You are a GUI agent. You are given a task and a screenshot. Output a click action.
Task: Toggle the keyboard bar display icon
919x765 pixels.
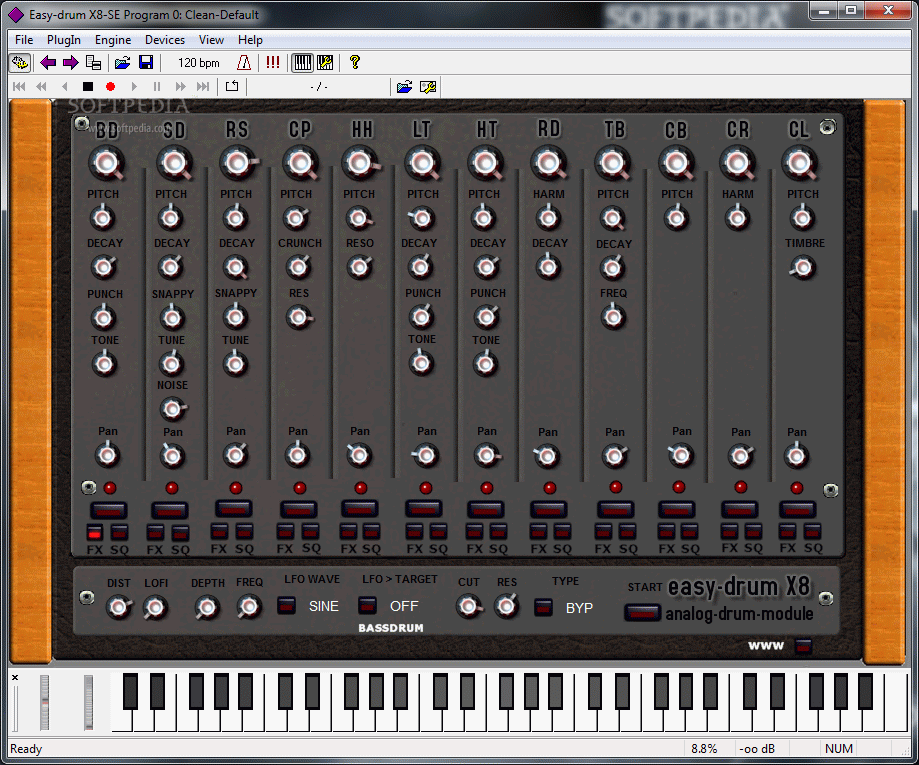[302, 62]
